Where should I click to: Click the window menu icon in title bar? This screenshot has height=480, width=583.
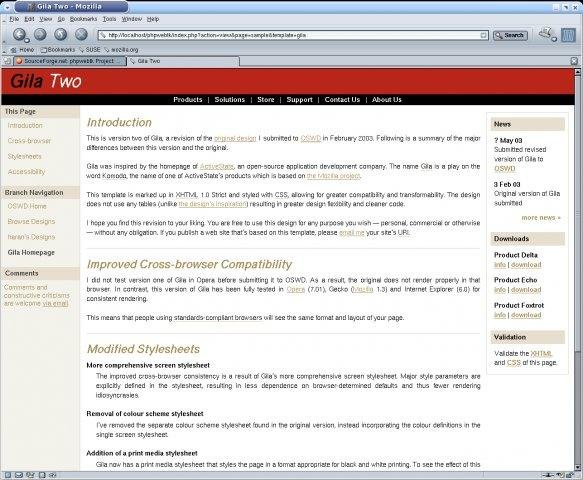[x=7, y=7]
